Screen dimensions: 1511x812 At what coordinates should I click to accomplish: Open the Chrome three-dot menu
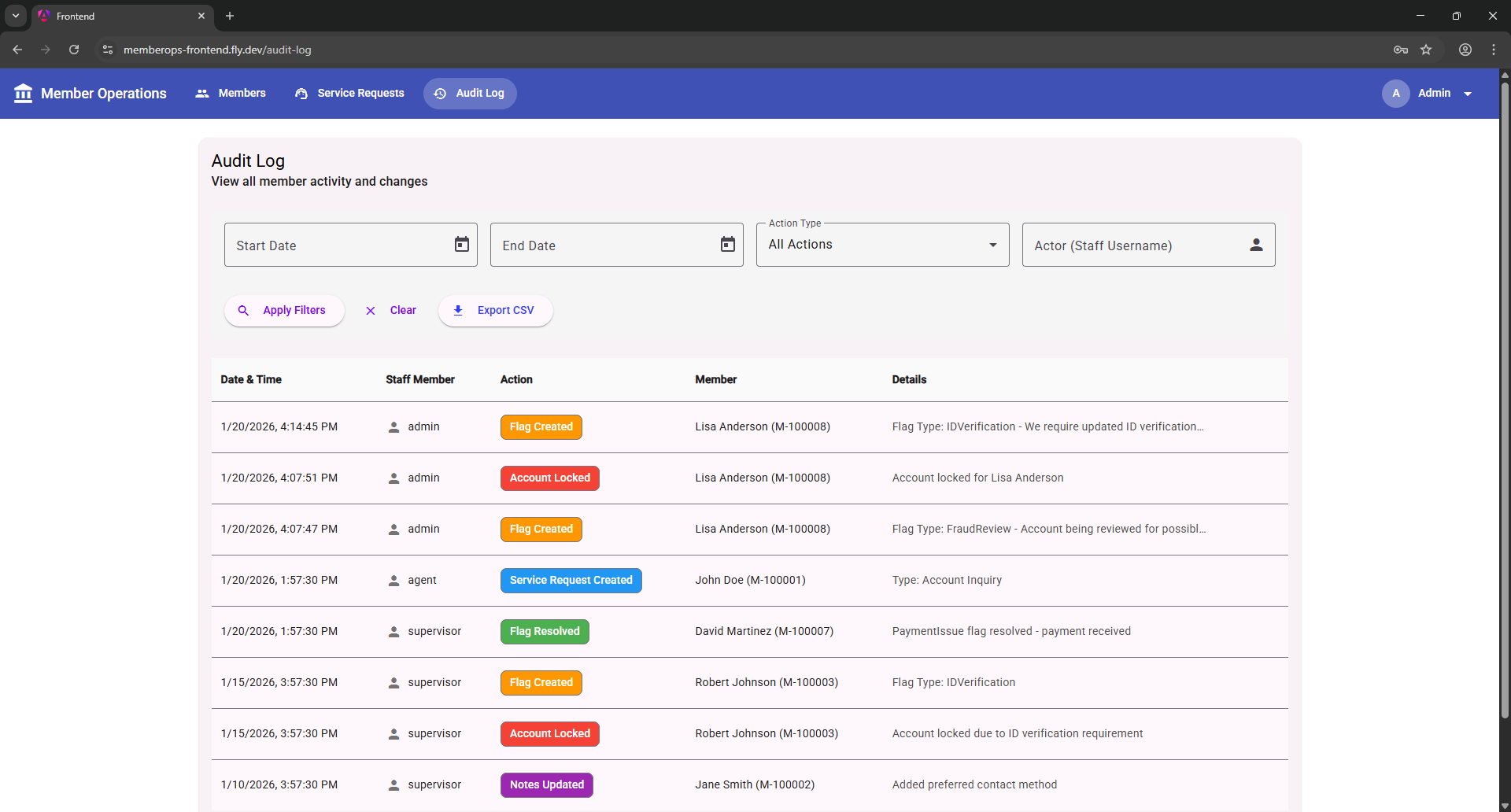(1493, 50)
